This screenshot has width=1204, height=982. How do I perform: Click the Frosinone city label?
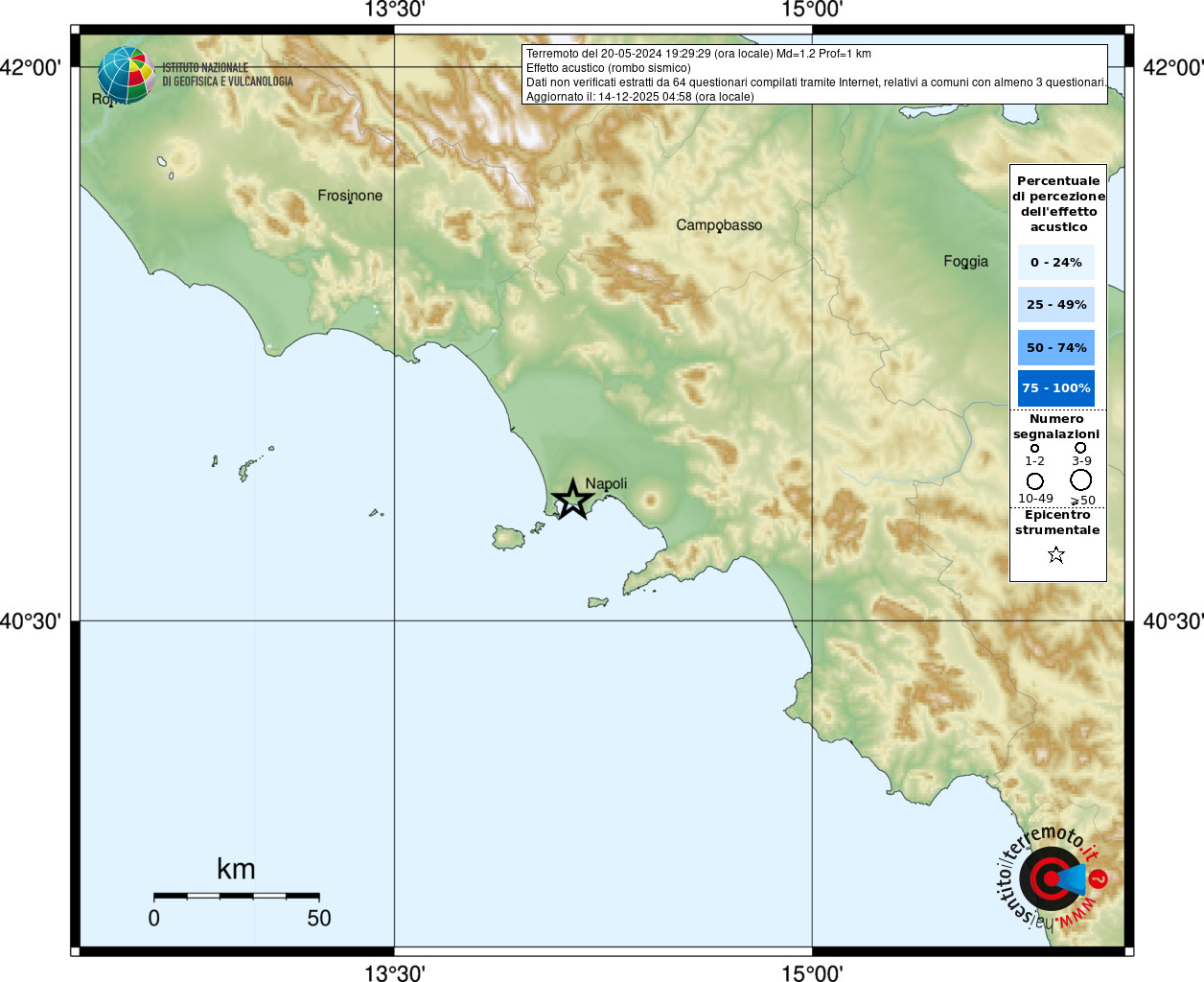point(350,196)
